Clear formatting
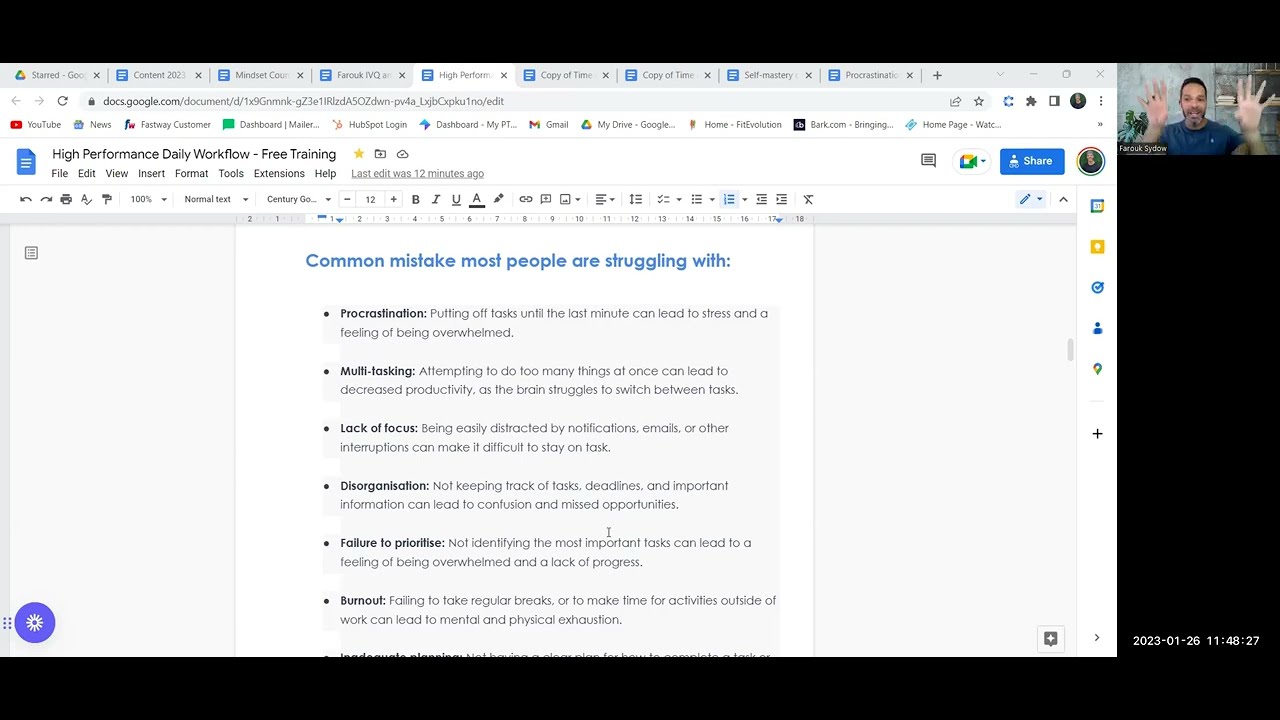The image size is (1280, 720). [x=808, y=199]
